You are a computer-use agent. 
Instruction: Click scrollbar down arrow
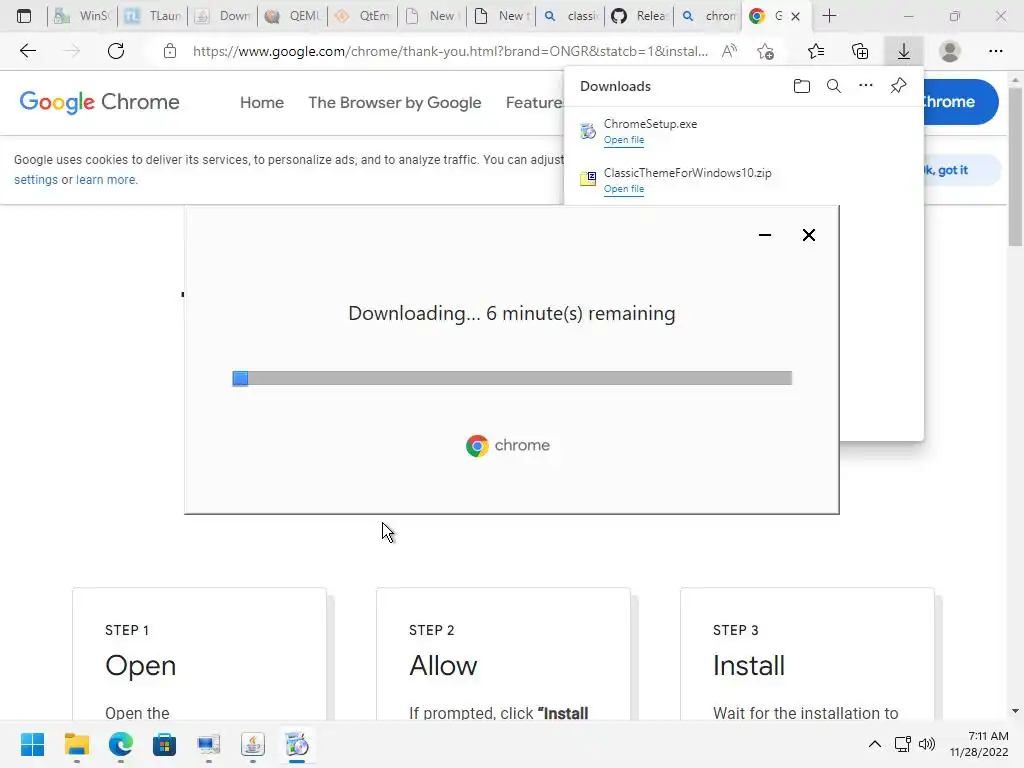[x=1015, y=711]
